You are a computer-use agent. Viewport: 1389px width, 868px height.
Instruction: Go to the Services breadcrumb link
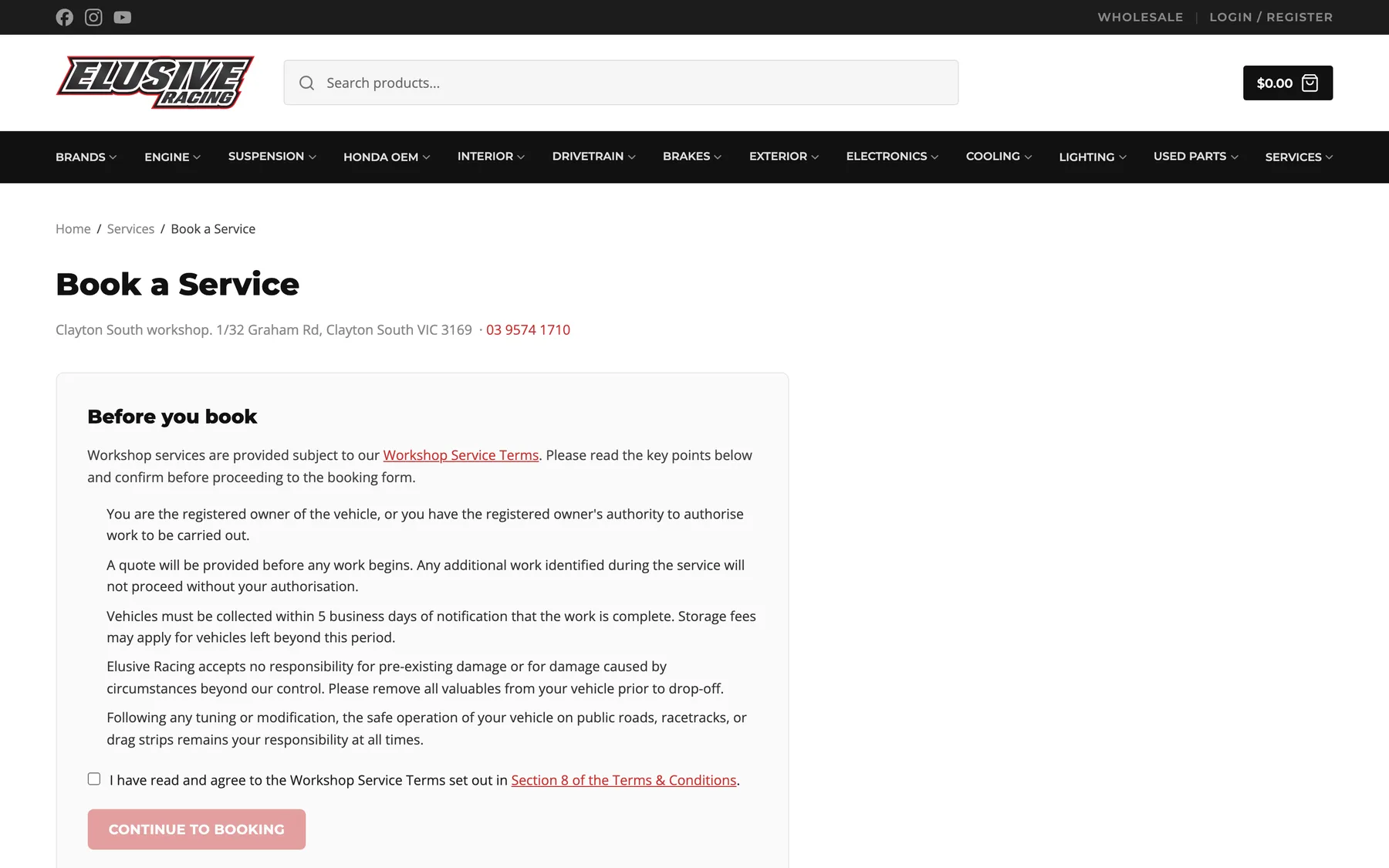[x=130, y=229]
